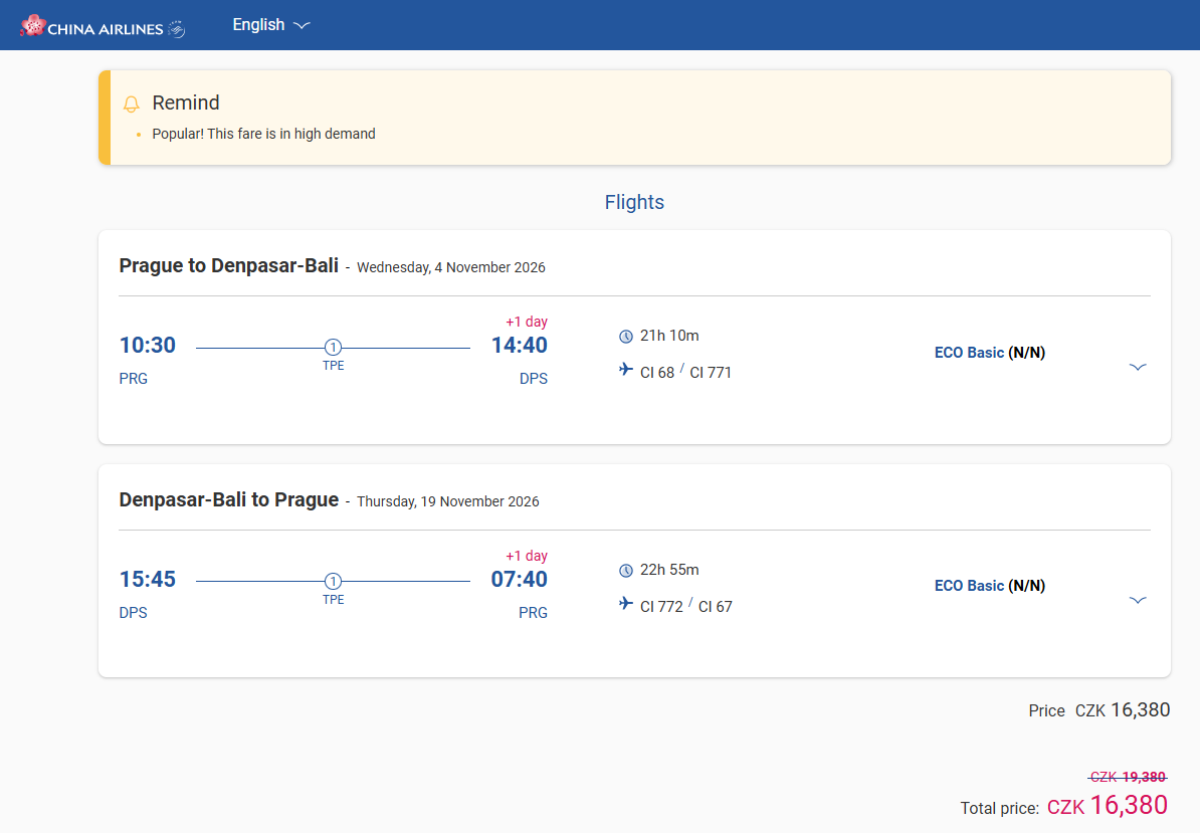Viewport: 1200px width, 833px height.
Task: Expand Denpasar-Bali to Prague flight details
Action: (x=1137, y=600)
